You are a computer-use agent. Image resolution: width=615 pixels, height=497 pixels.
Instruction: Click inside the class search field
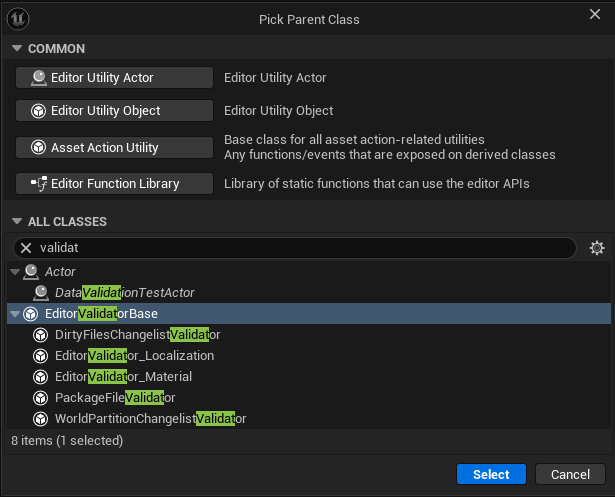tap(300, 248)
